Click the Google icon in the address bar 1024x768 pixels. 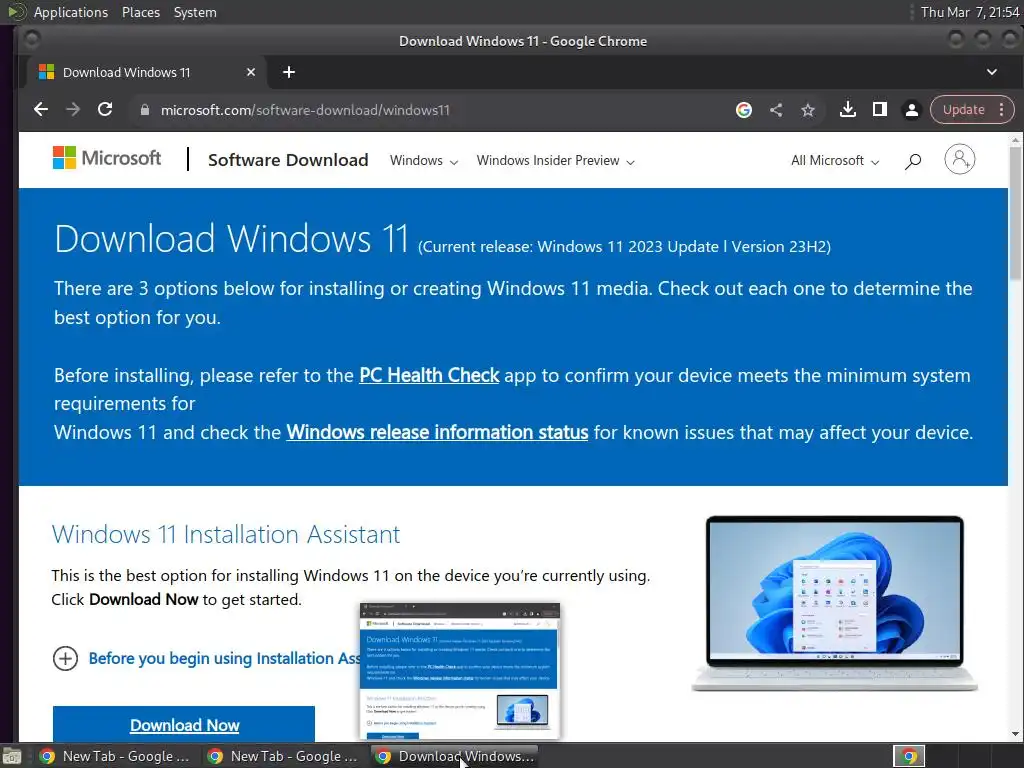tap(744, 110)
